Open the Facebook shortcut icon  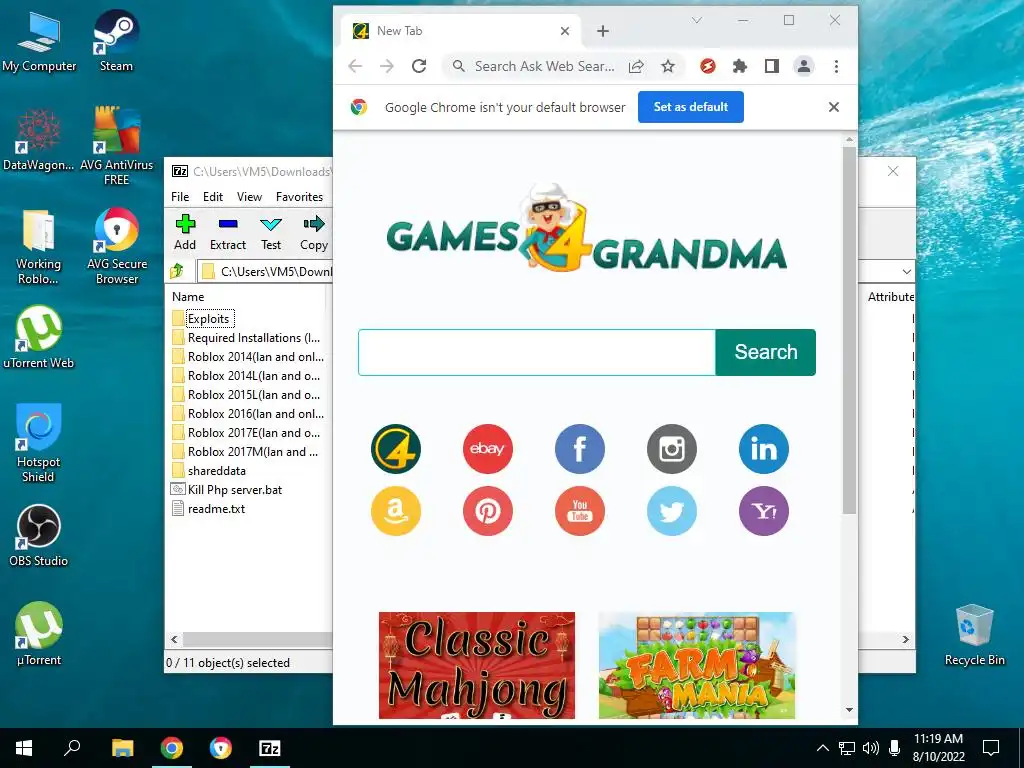pos(580,449)
